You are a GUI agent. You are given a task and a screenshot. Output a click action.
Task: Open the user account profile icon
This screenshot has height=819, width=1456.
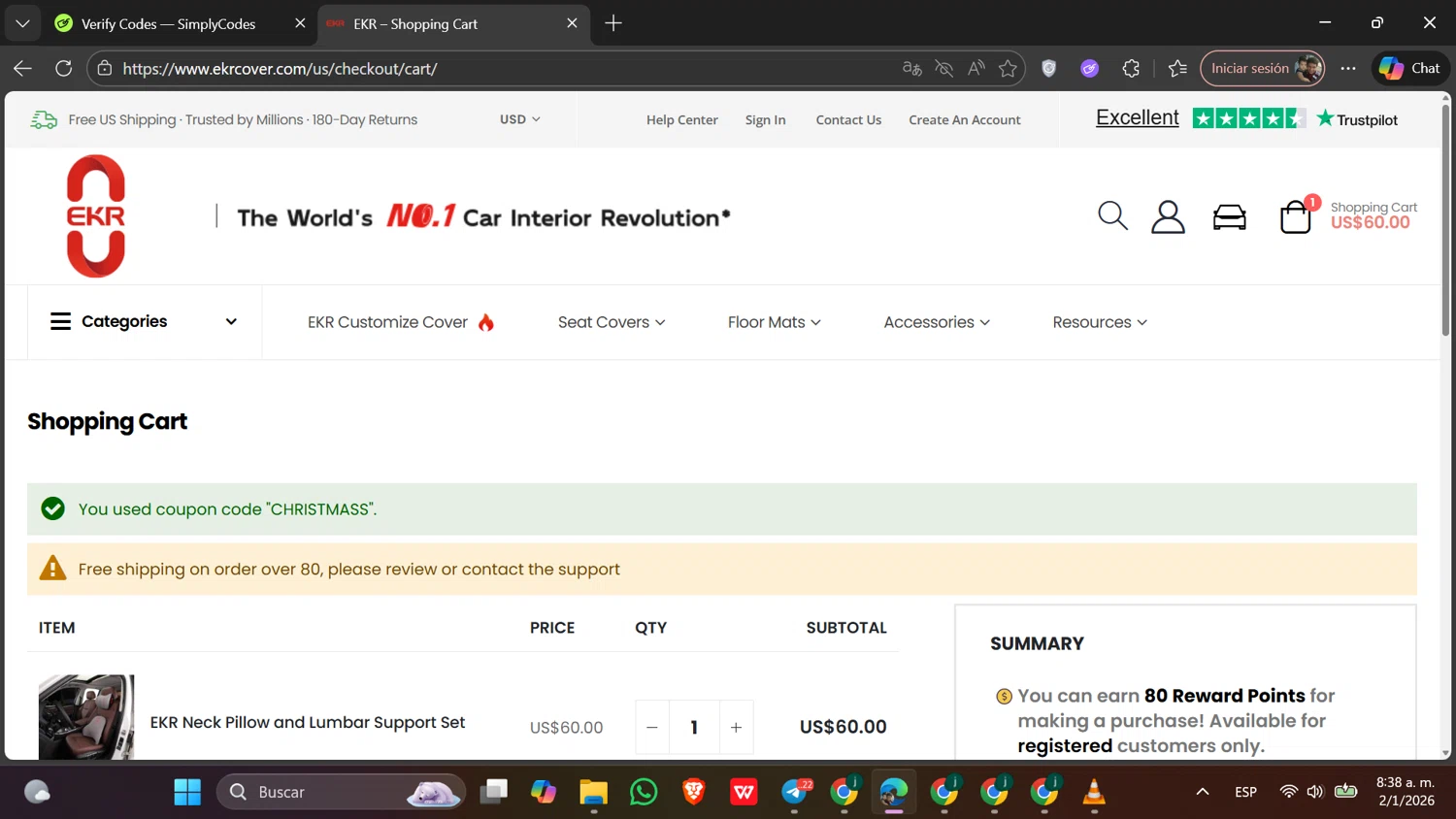(x=1168, y=216)
